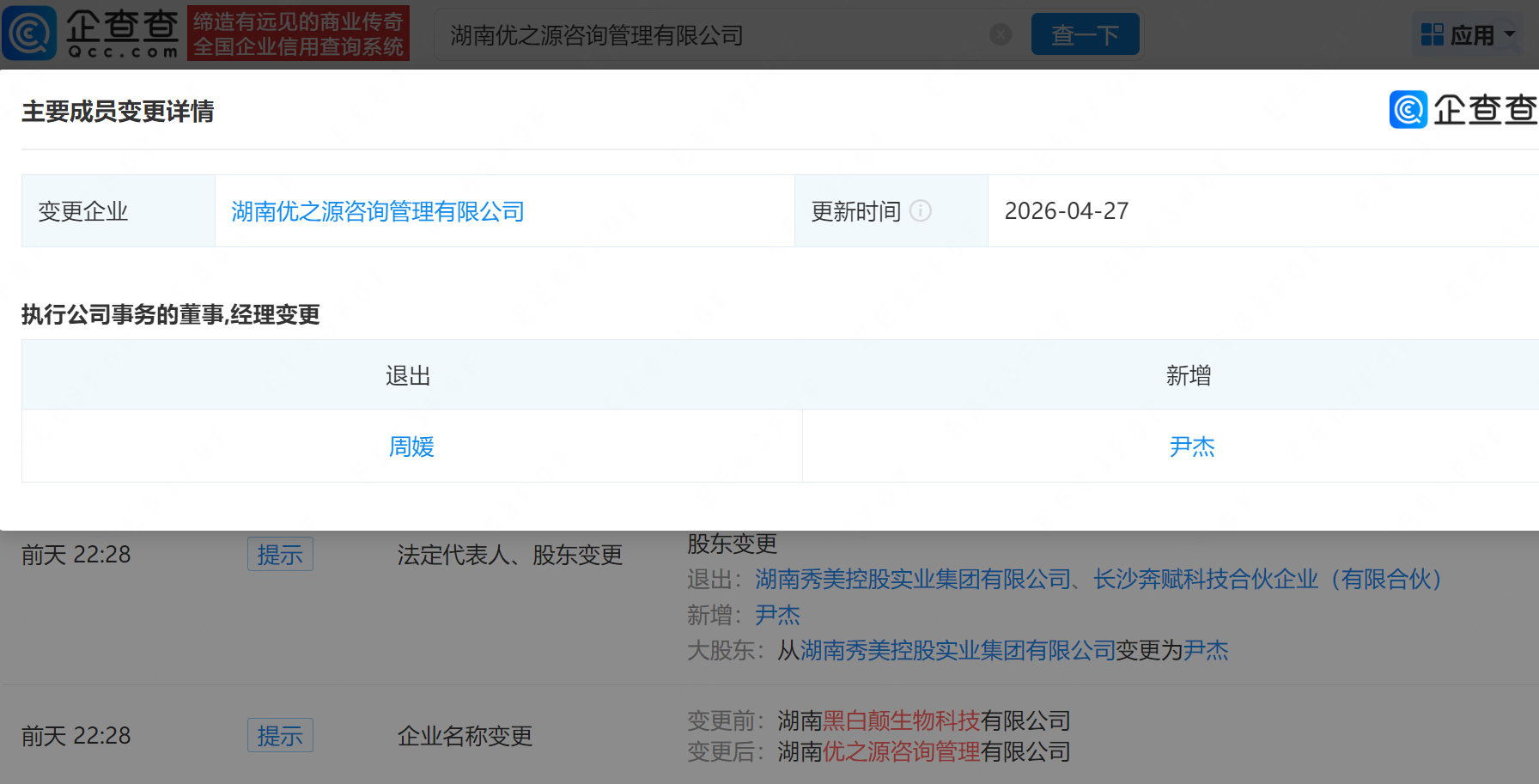The width and height of the screenshot is (1539, 784).
Task: Click the 查一下 search button
Action: pyautogui.click(x=1086, y=34)
